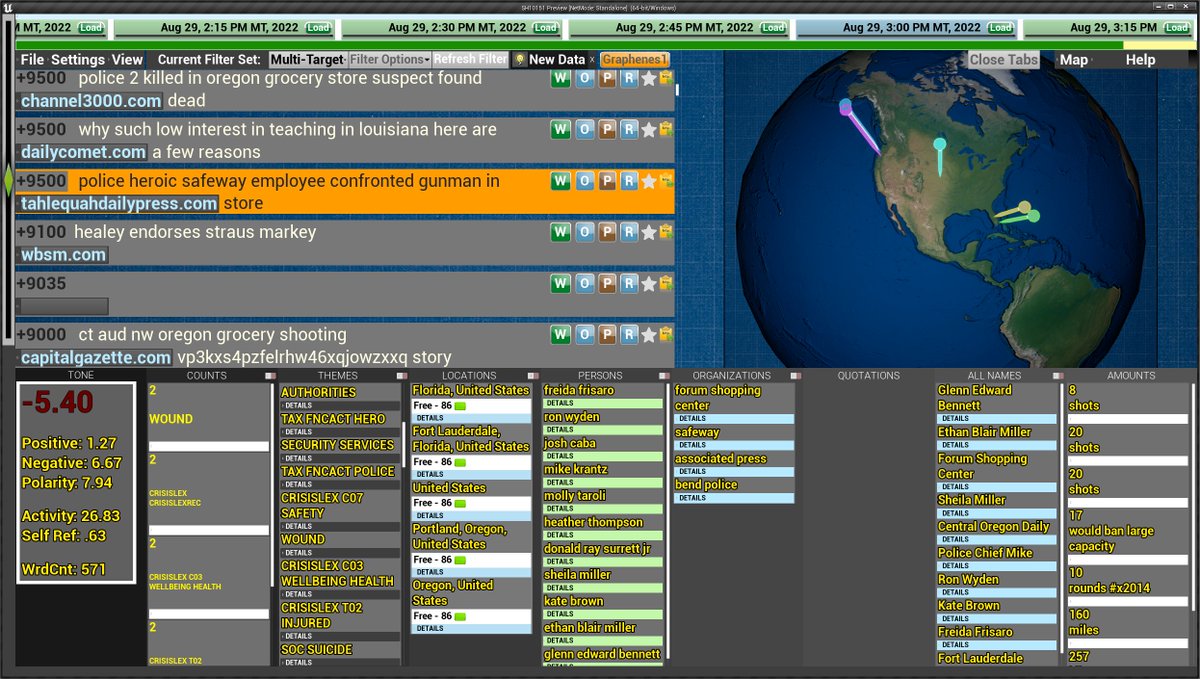The height and width of the screenshot is (679, 1200).
Task: Click the W icon on the channel3000.com row
Action: click(560, 78)
